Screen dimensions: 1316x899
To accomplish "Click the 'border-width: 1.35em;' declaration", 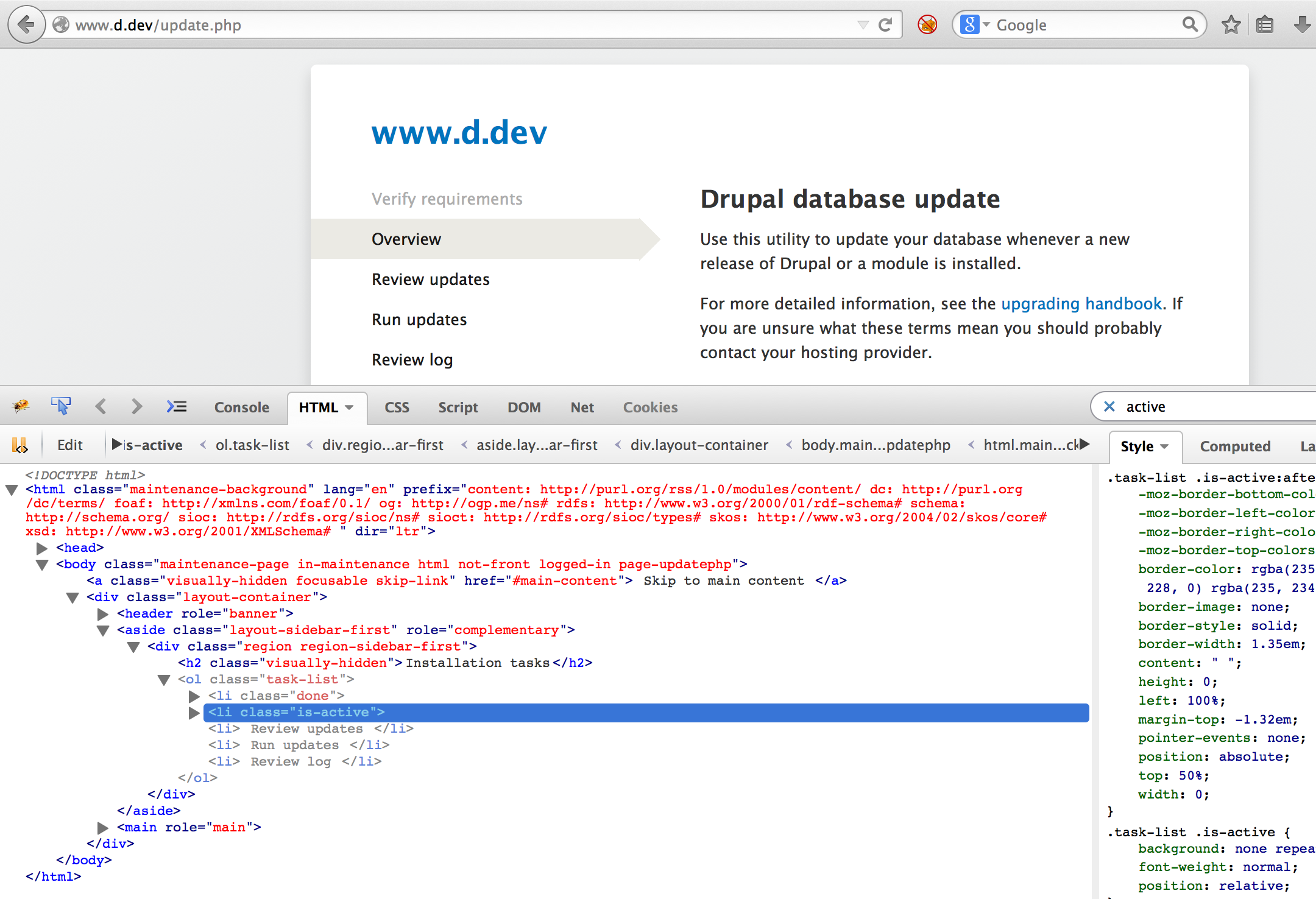I will coord(1222,644).
